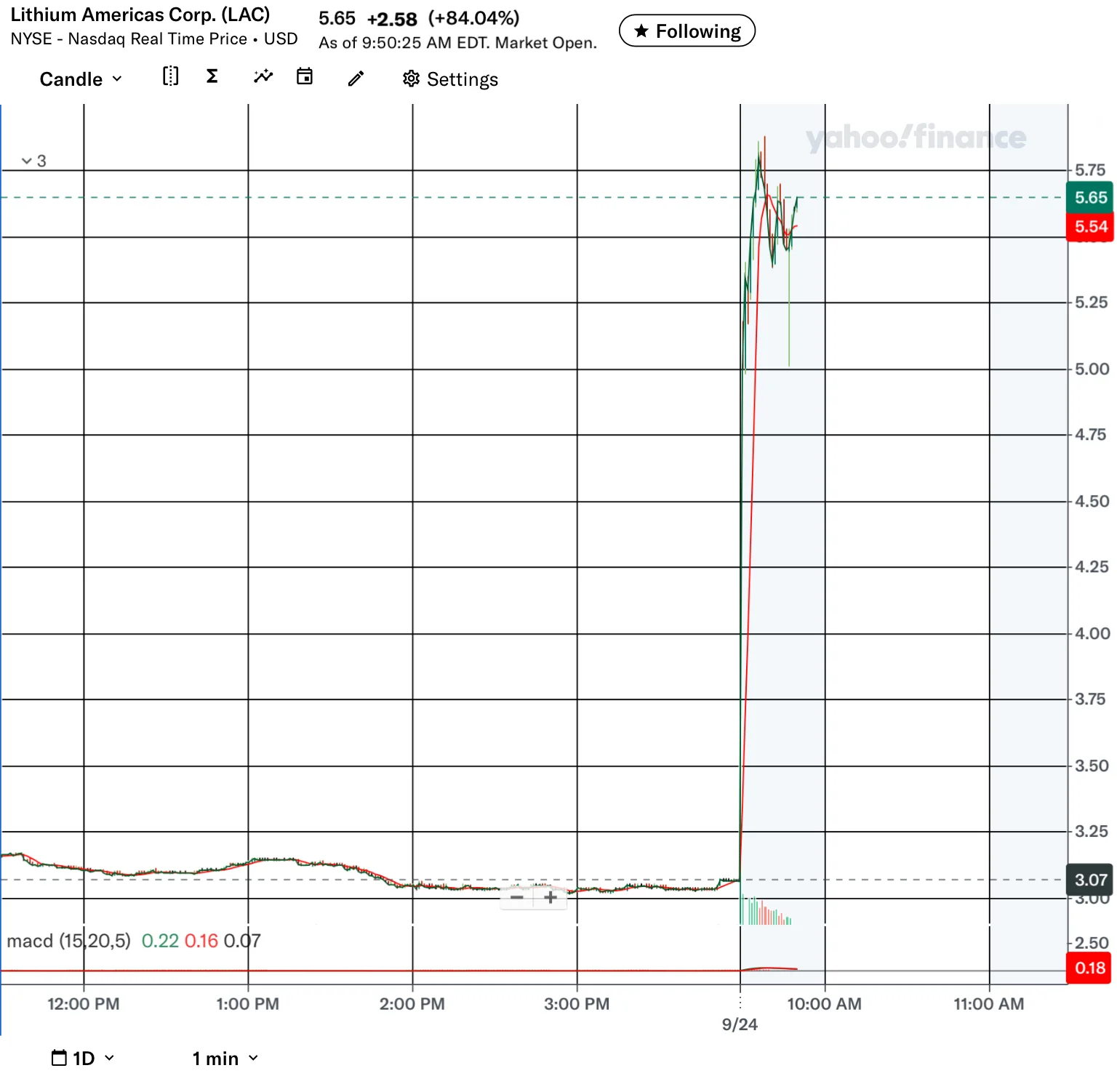Click the Lithium Americas Corp. (LAC) title
Image resolution: width=1117 pixels, height=1092 pixels.
140,15
